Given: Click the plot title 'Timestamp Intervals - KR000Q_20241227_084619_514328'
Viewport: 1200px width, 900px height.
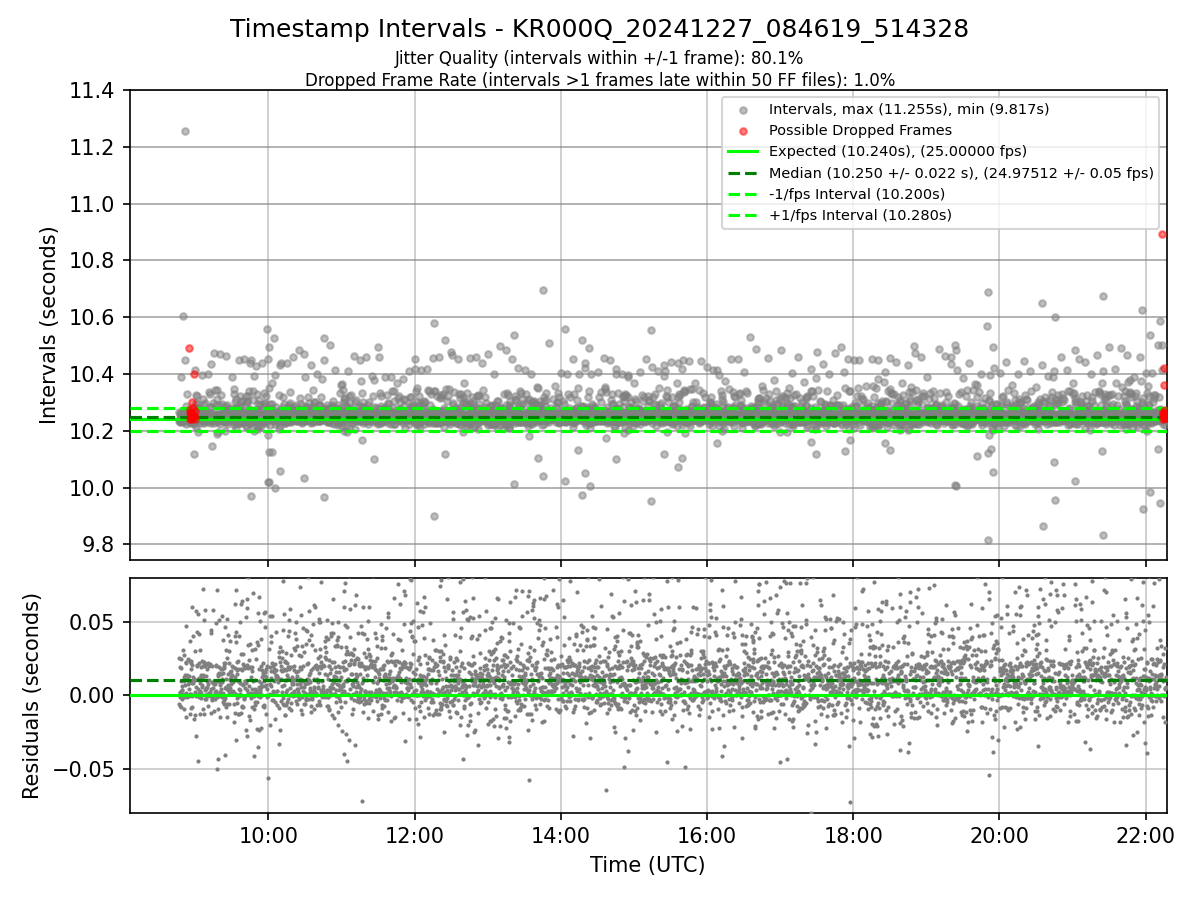Looking at the screenshot, I should click(599, 29).
